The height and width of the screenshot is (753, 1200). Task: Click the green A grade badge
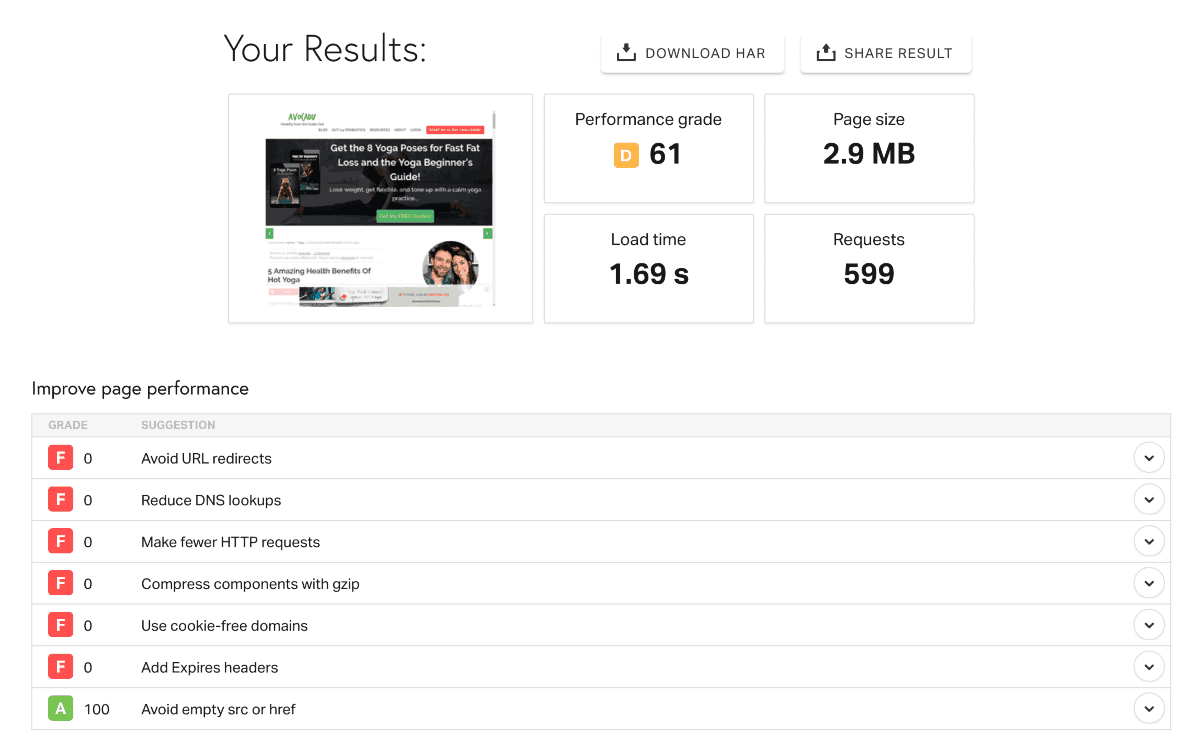61,709
